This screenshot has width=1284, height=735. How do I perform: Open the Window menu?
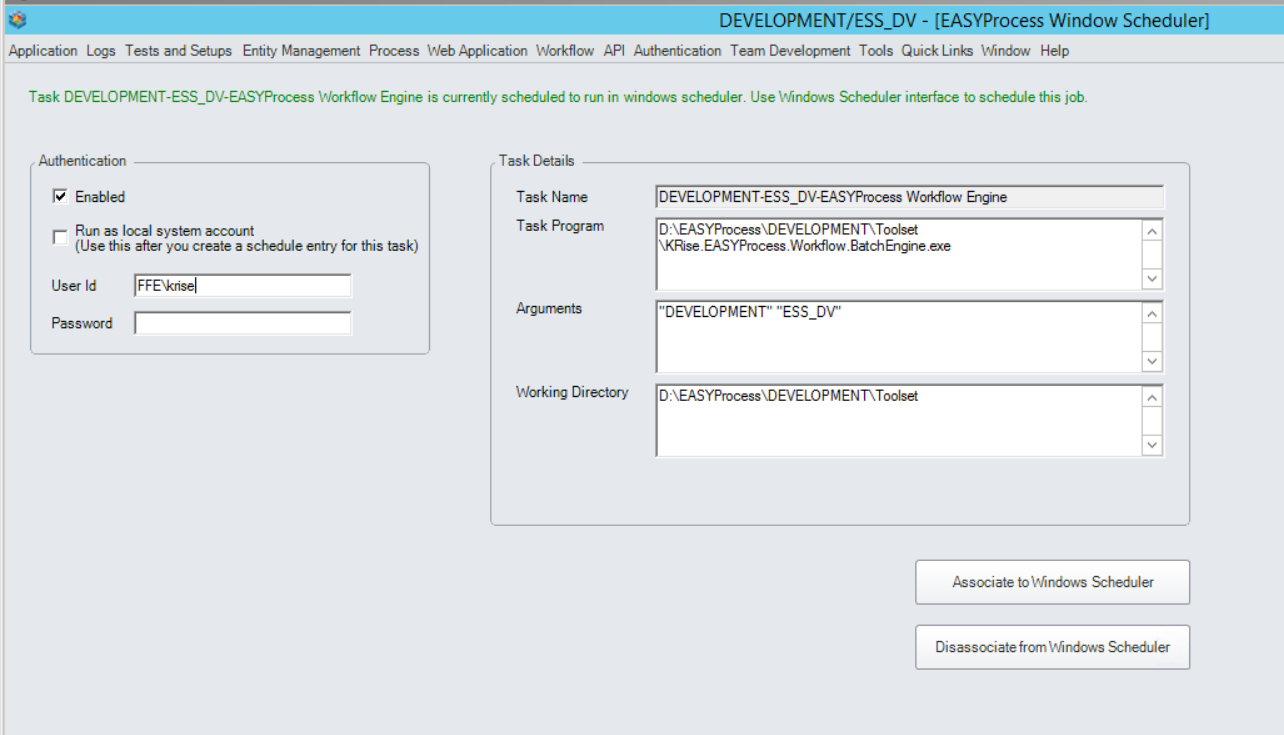click(1006, 51)
